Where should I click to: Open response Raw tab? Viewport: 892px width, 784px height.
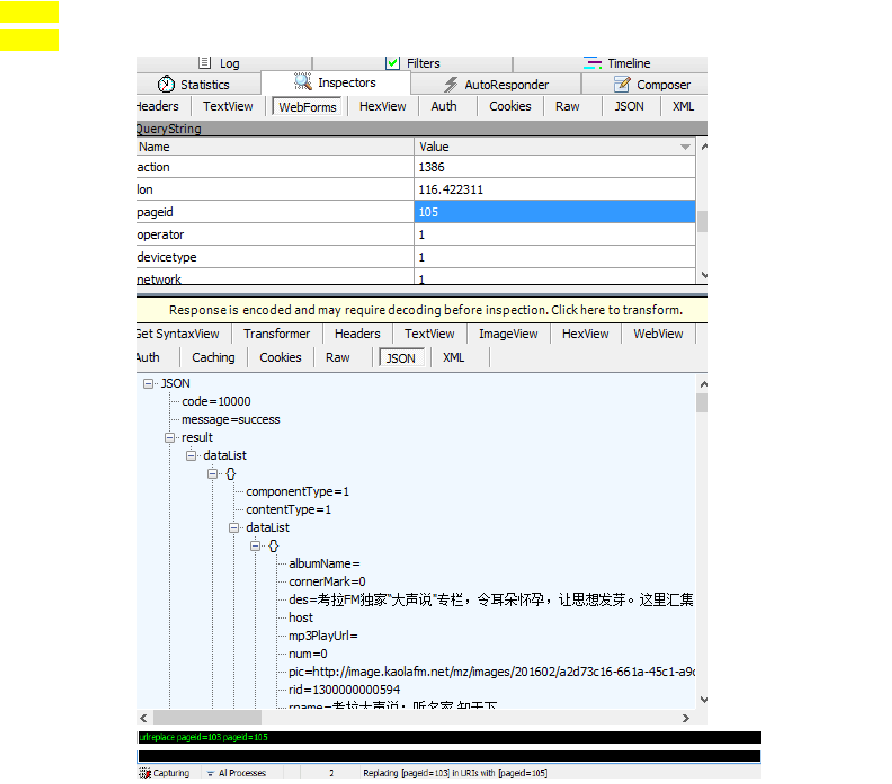tap(337, 358)
